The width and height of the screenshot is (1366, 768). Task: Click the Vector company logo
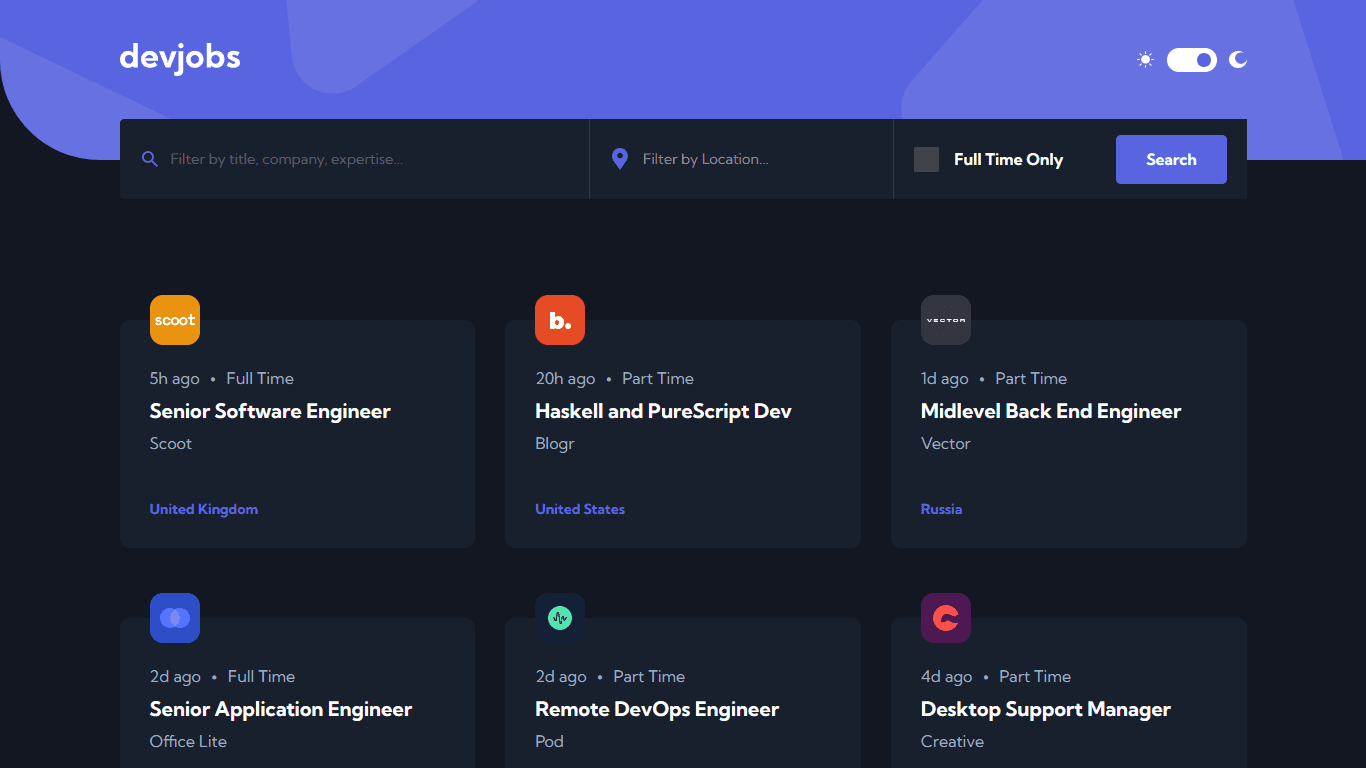(x=945, y=320)
